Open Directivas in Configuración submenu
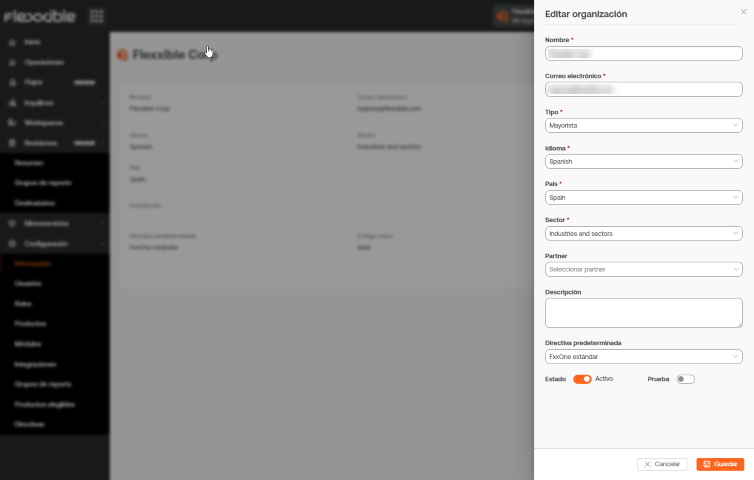Image resolution: width=754 pixels, height=480 pixels. [x=29, y=425]
